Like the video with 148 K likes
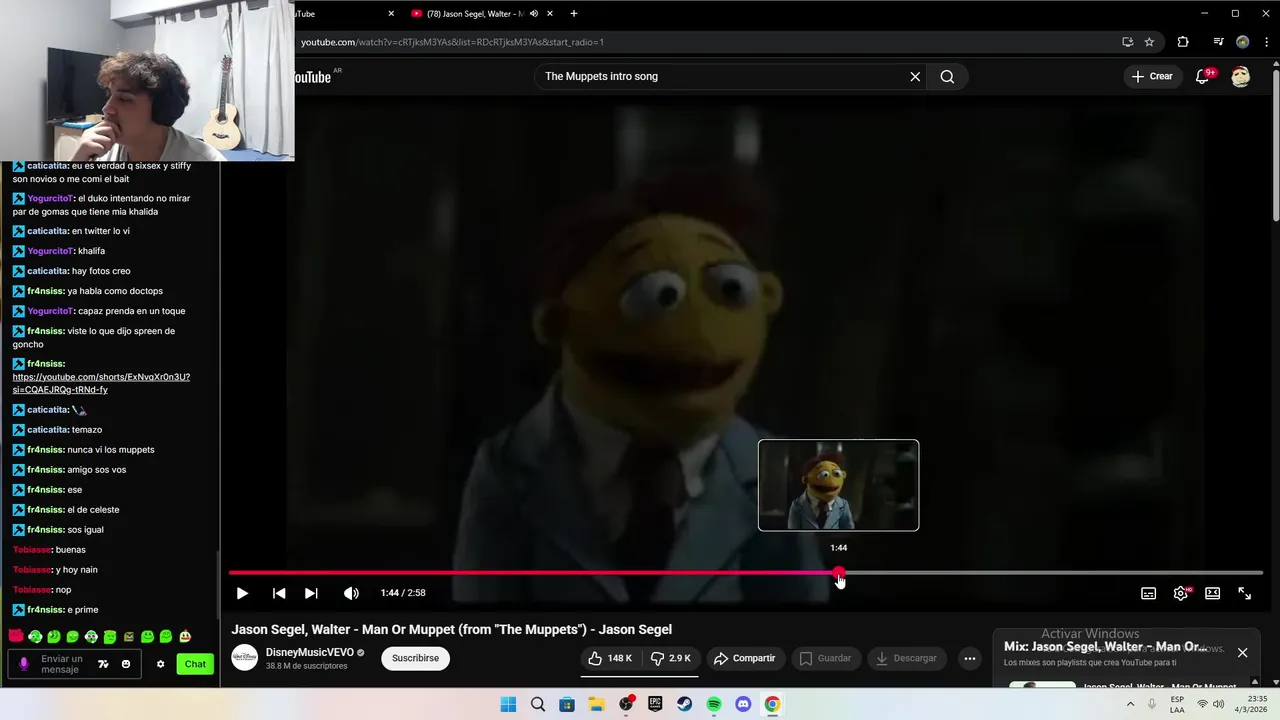Image resolution: width=1280 pixels, height=720 pixels. click(610, 658)
